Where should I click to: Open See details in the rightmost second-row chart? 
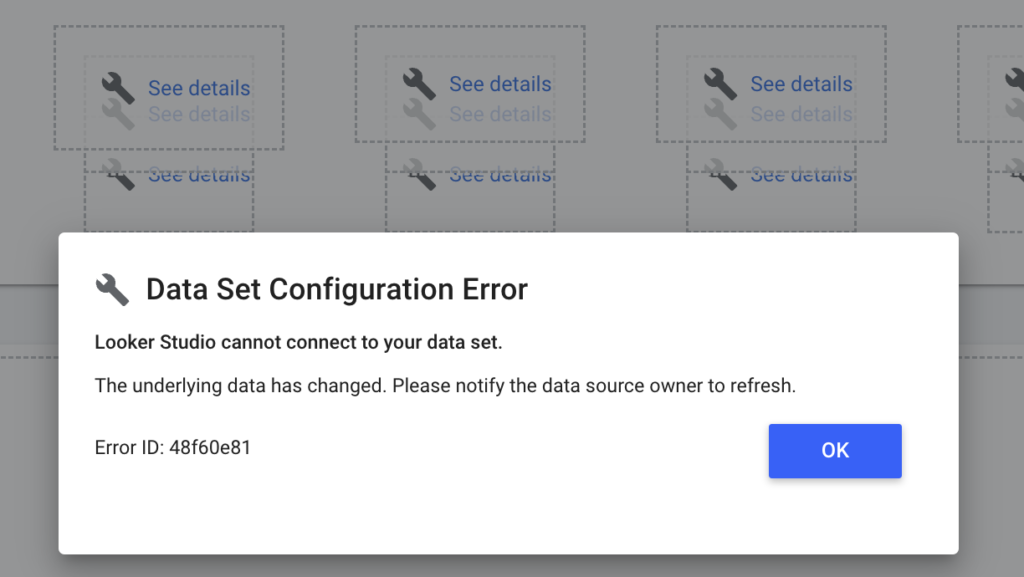(x=802, y=174)
